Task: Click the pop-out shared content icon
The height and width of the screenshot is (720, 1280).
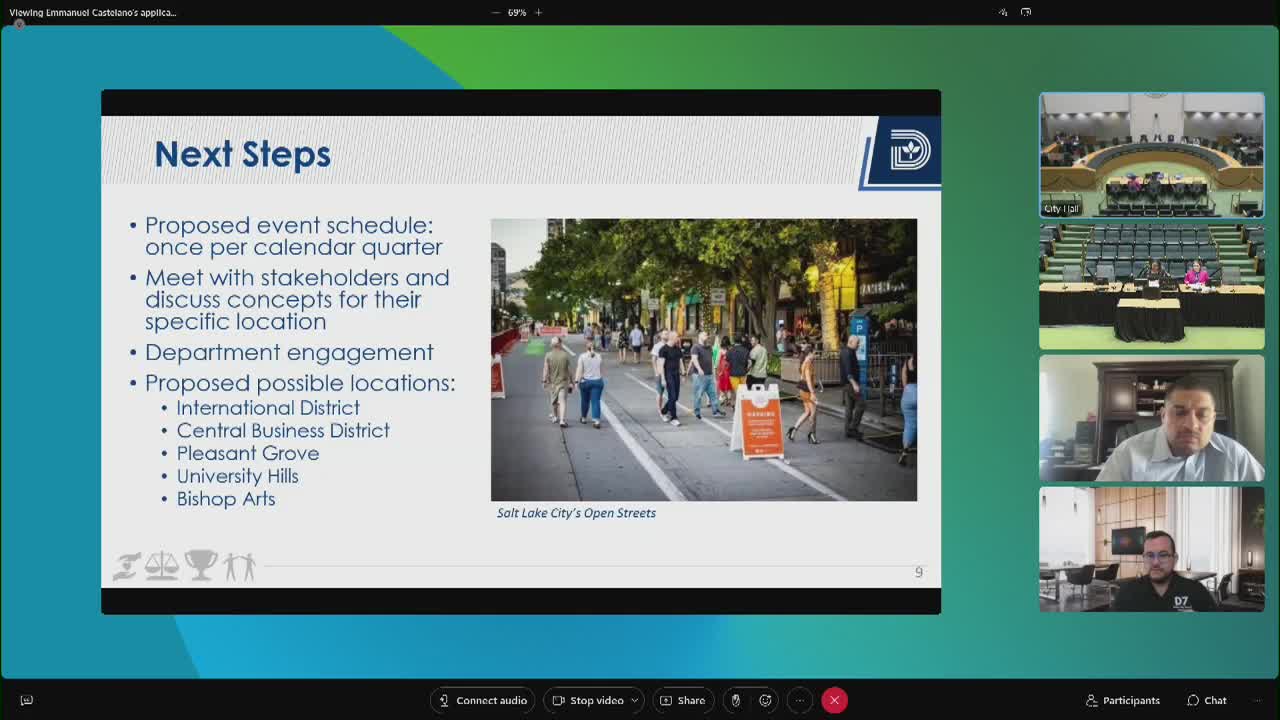Action: coord(1026,12)
